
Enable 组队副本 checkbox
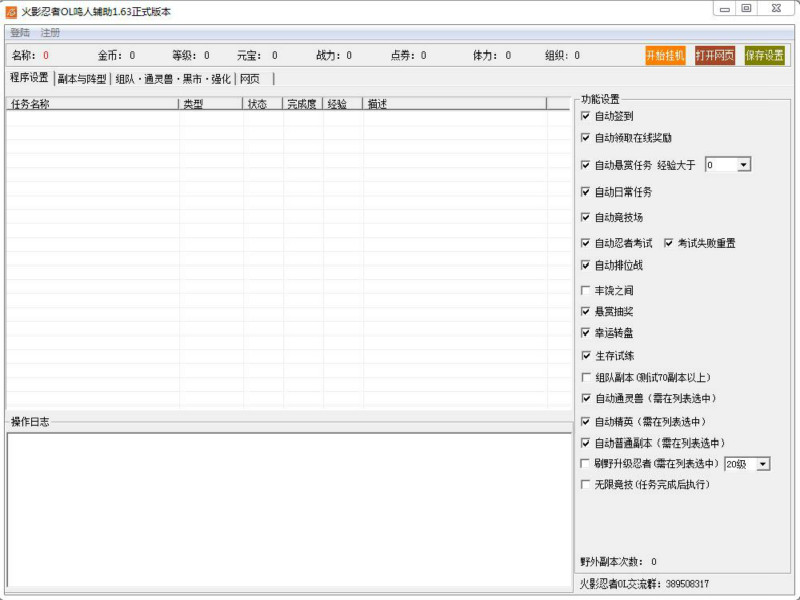[x=586, y=378]
